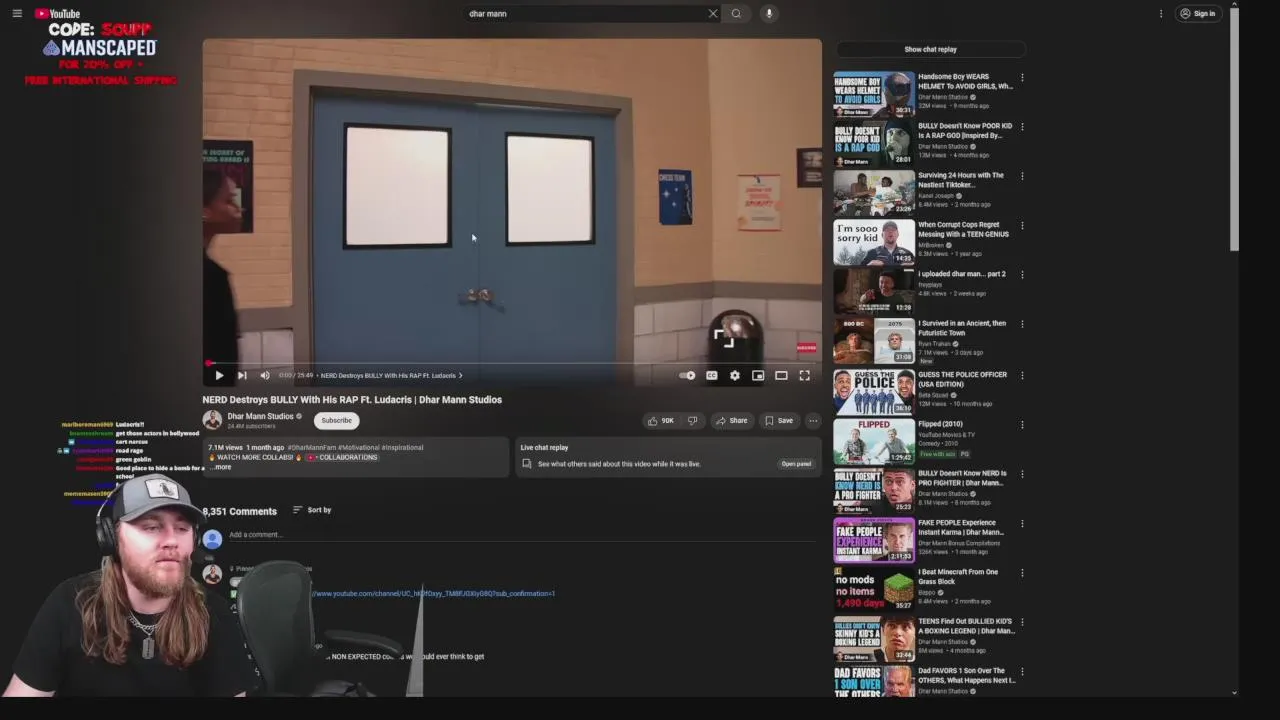Open the user avatar beside Add a comment
Viewport: 1280px width, 720px height.
(212, 539)
